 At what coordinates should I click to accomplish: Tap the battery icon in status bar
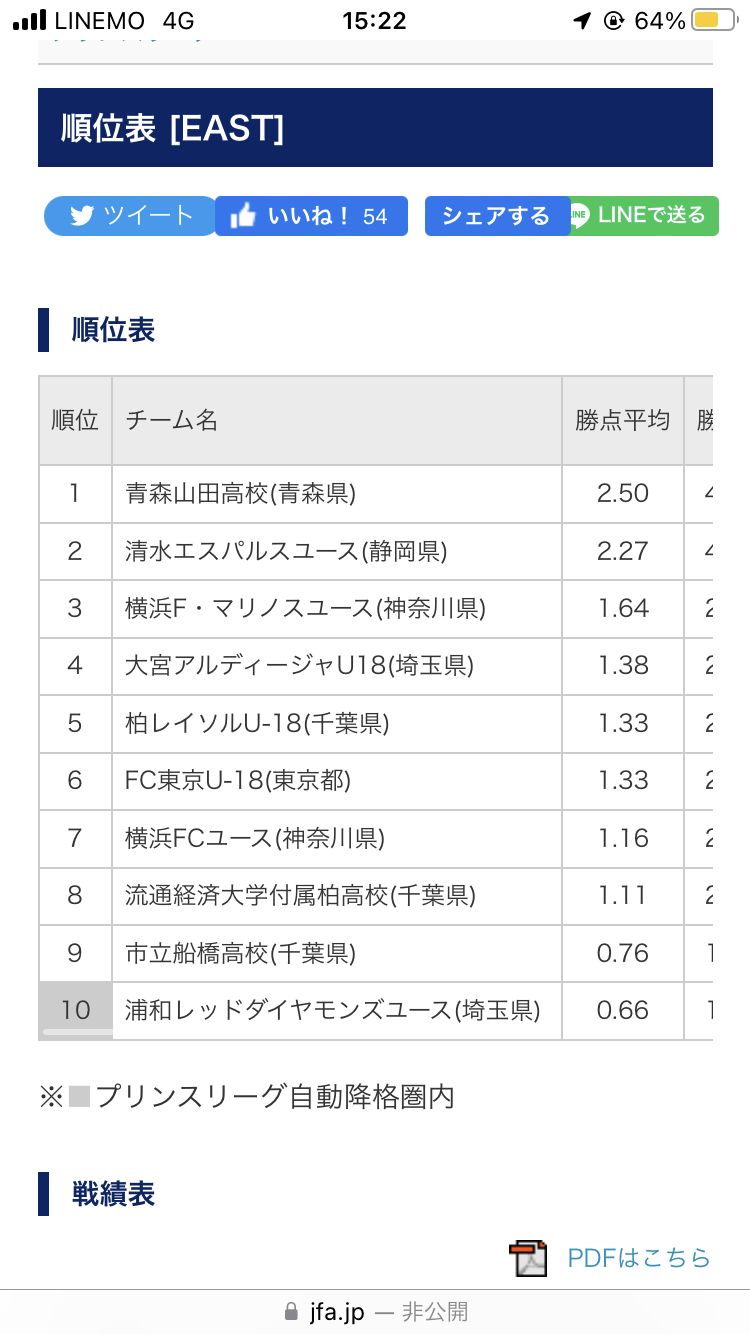[x=708, y=20]
